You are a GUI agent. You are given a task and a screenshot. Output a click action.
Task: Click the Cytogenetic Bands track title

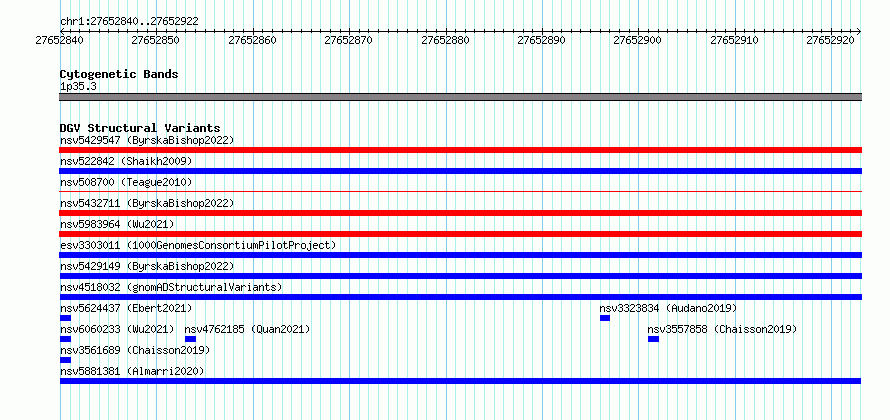tap(119, 74)
